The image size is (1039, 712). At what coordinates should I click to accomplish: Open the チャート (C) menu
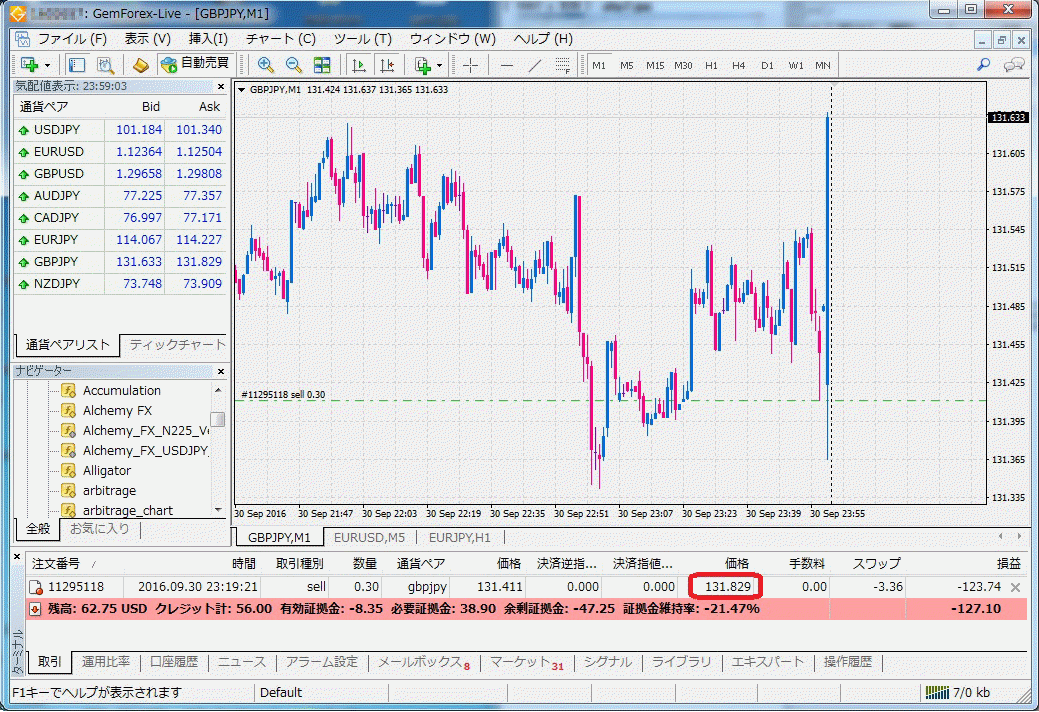point(280,39)
